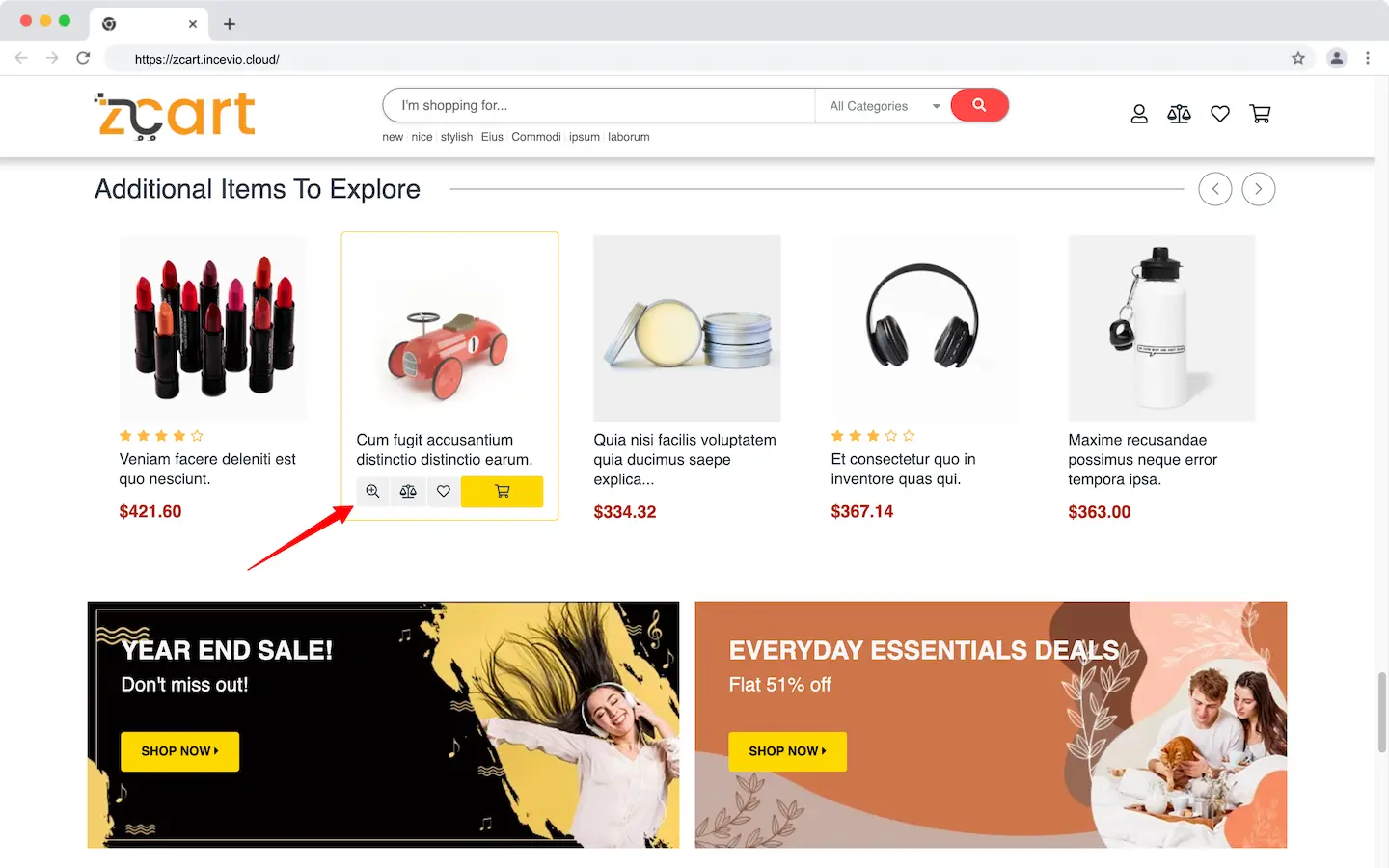Open the shopping cart icon in header
Viewport: 1389px width, 868px height.
1260,114
